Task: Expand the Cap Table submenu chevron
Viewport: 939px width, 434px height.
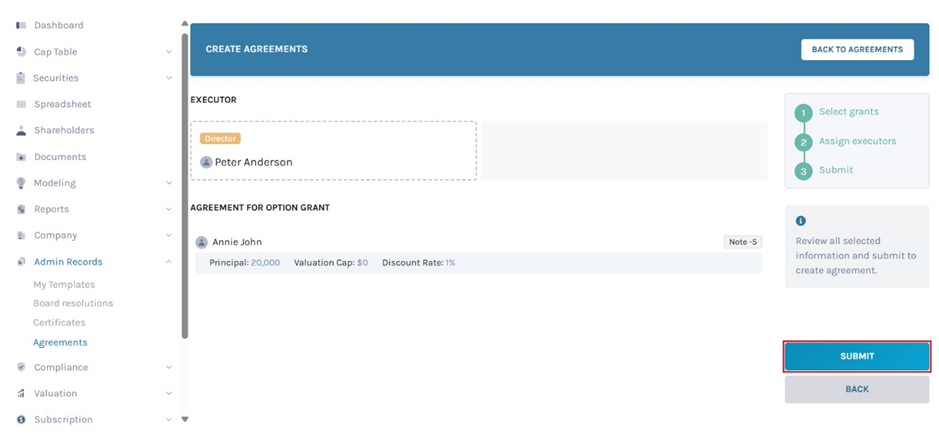Action: click(x=169, y=52)
